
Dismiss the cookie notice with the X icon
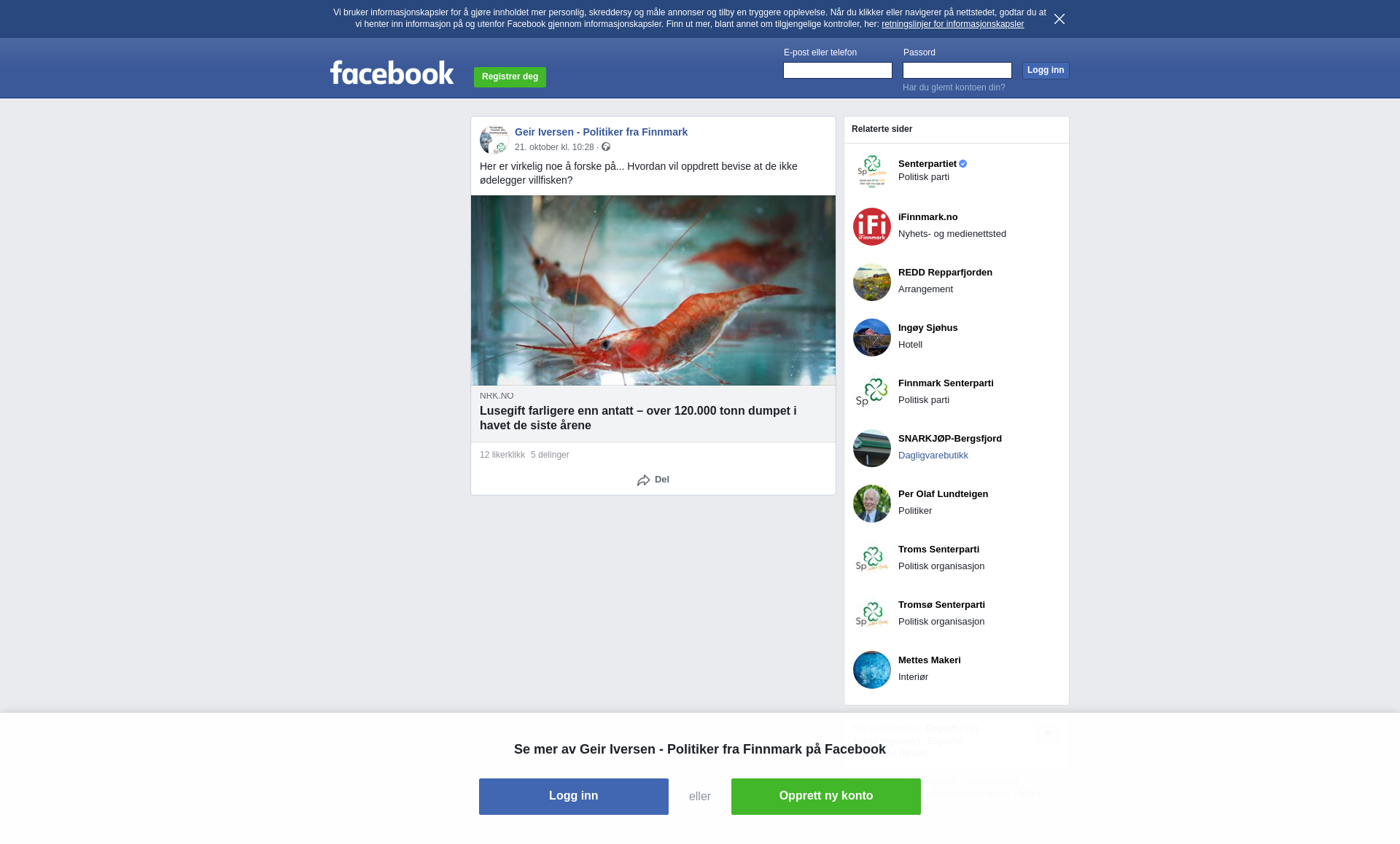(x=1059, y=19)
